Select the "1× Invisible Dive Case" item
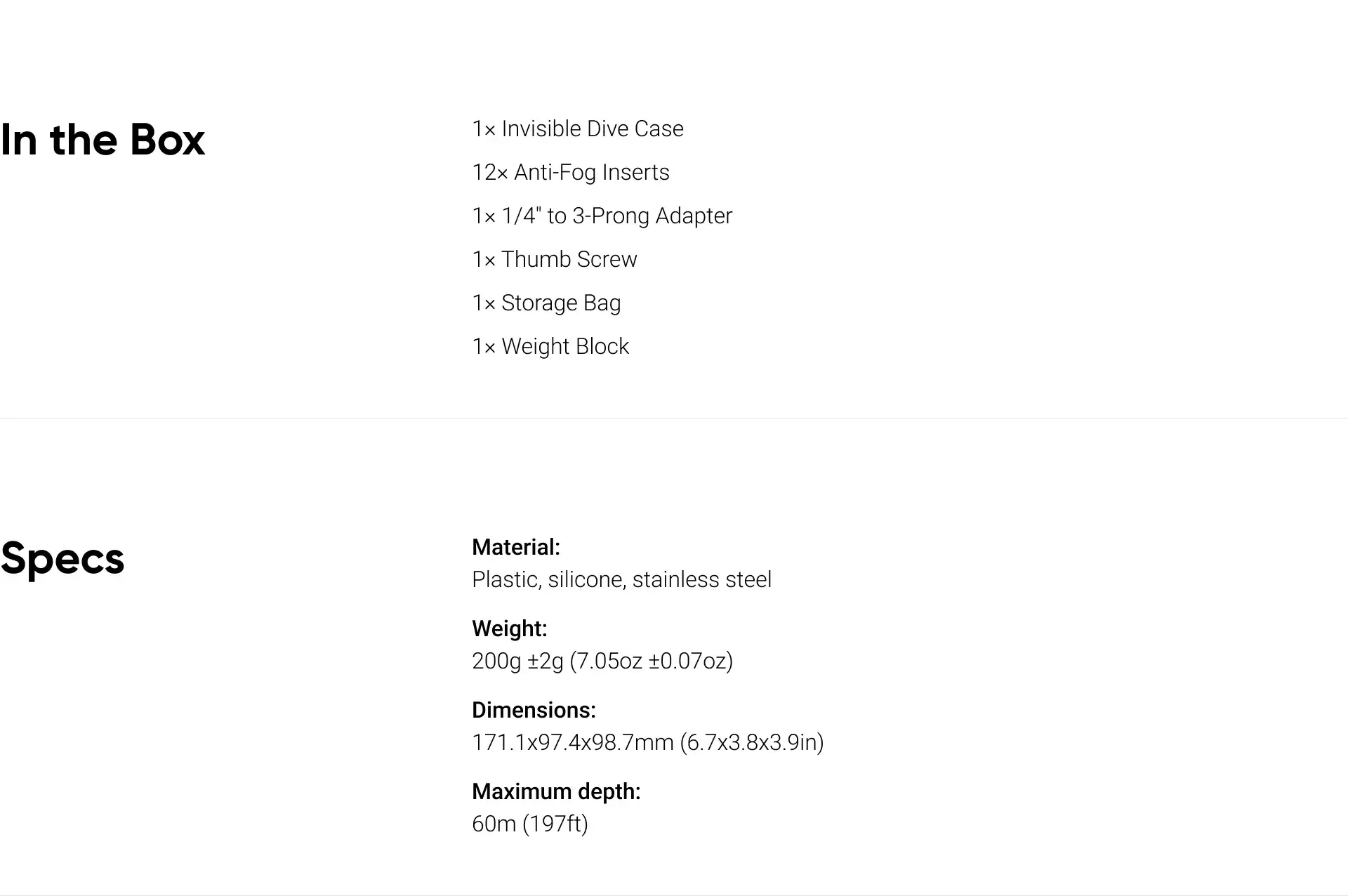The height and width of the screenshot is (896, 1348). (x=577, y=129)
